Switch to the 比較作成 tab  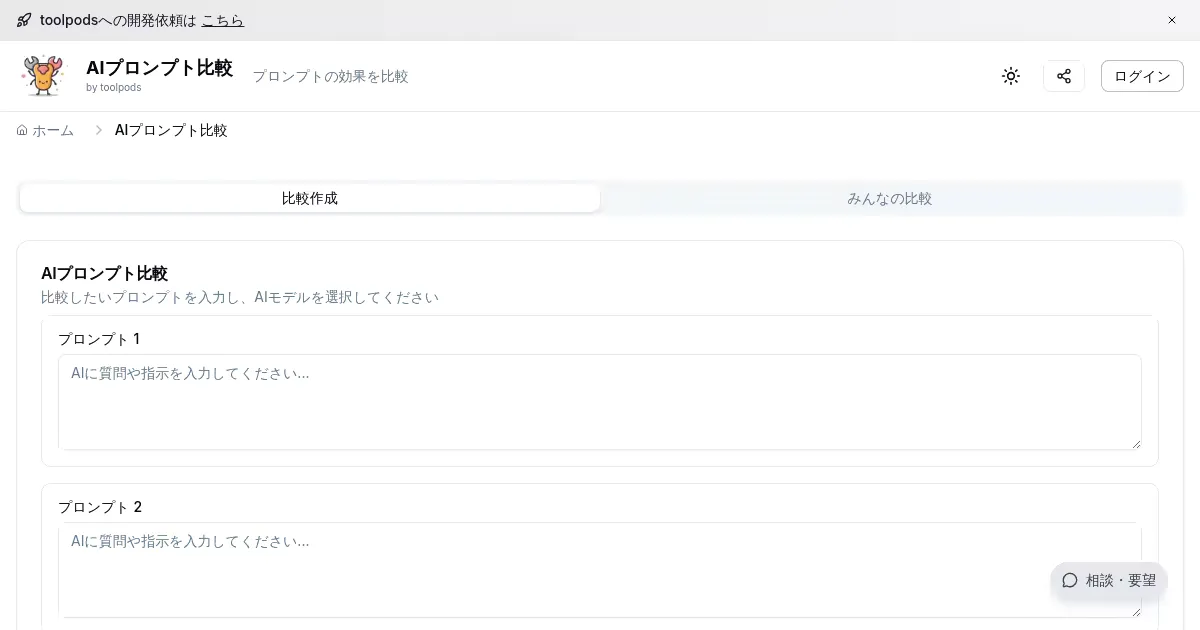point(310,198)
